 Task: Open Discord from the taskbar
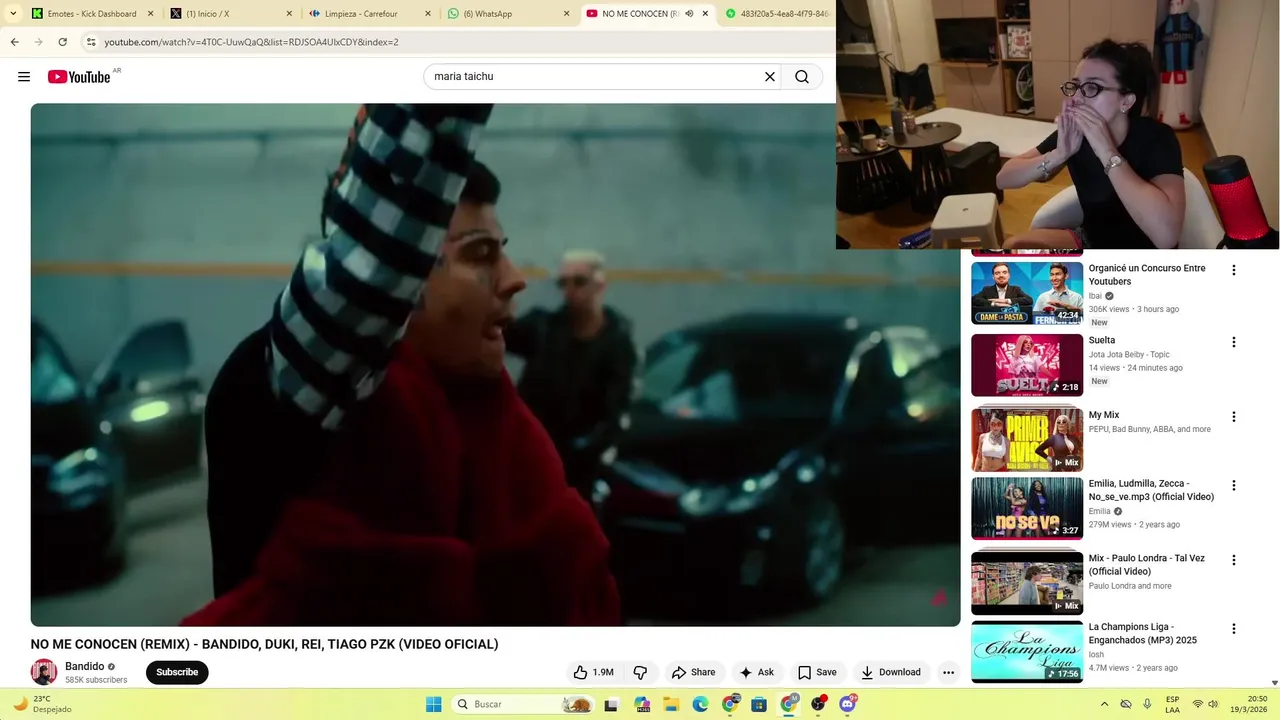pos(848,704)
